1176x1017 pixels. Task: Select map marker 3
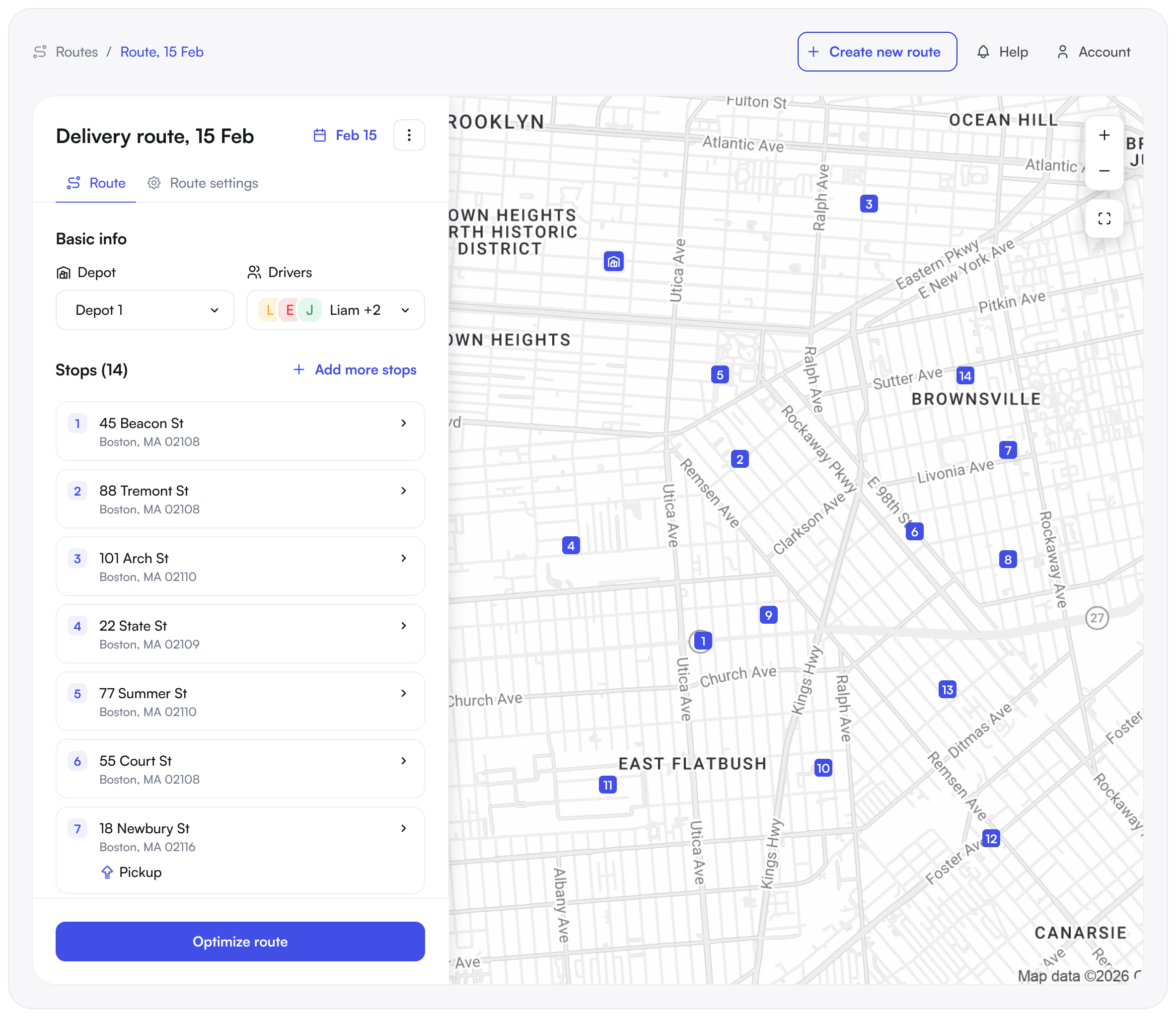tap(869, 204)
